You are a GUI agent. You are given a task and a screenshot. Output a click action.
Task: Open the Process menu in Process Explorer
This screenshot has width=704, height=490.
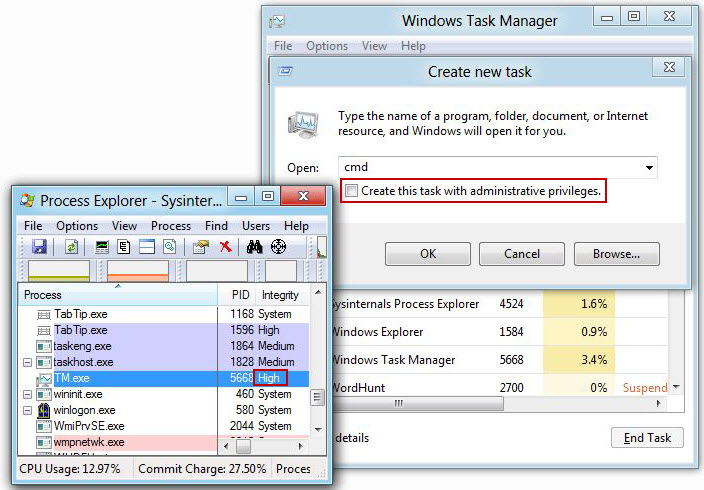tap(171, 225)
